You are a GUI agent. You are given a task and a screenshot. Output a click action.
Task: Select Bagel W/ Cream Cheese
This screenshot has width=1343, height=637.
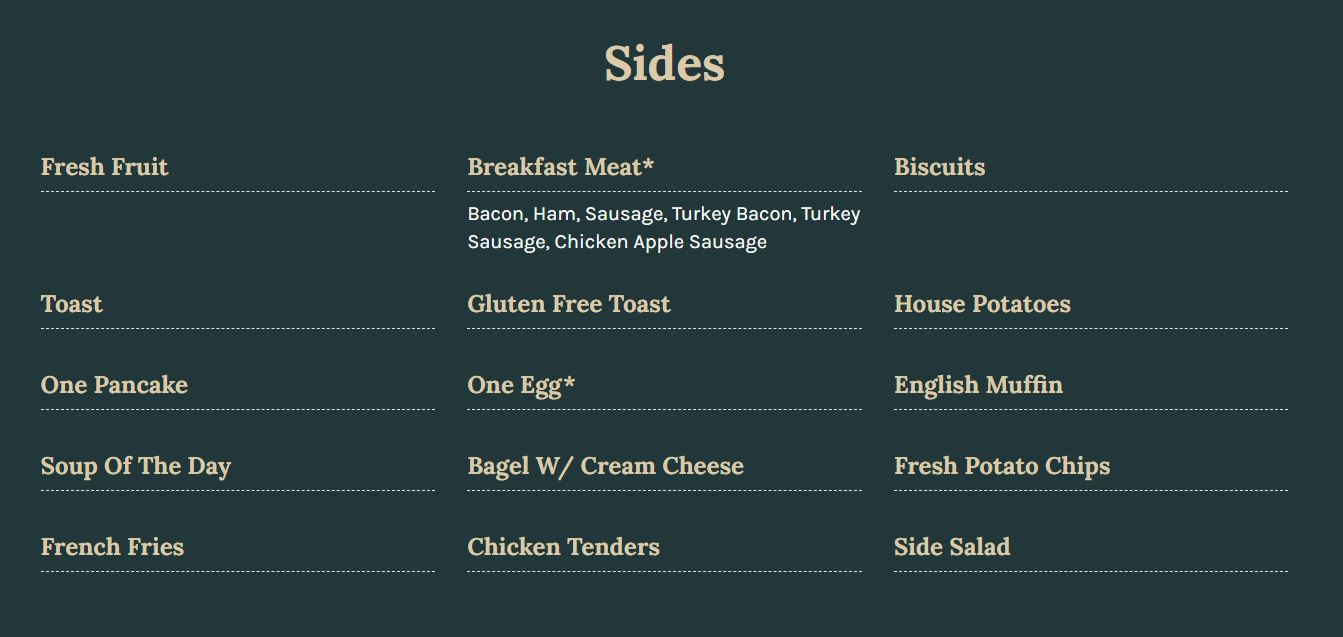[x=605, y=466]
